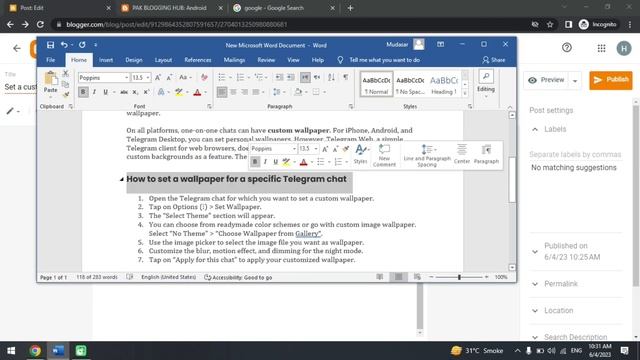640x360 pixels.
Task: Undo last action in Word title bar
Action: click(x=64, y=45)
